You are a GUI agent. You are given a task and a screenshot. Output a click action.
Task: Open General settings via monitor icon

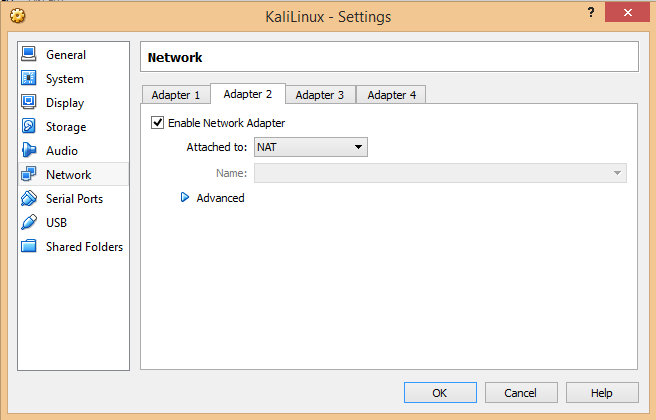click(x=28, y=54)
